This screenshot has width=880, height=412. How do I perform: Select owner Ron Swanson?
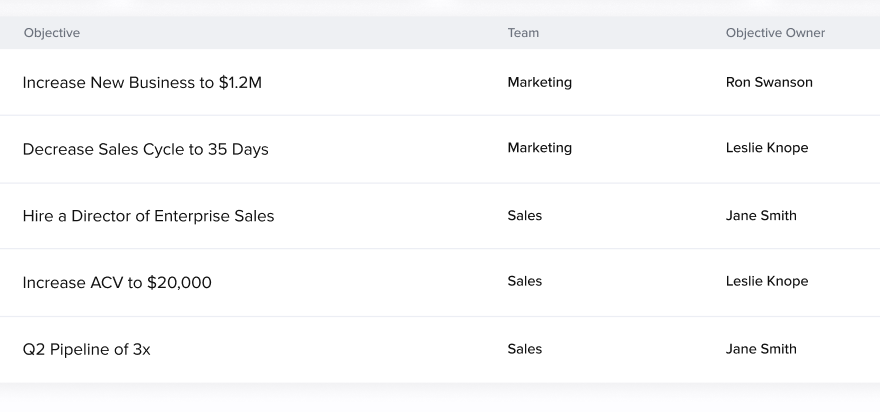(769, 83)
